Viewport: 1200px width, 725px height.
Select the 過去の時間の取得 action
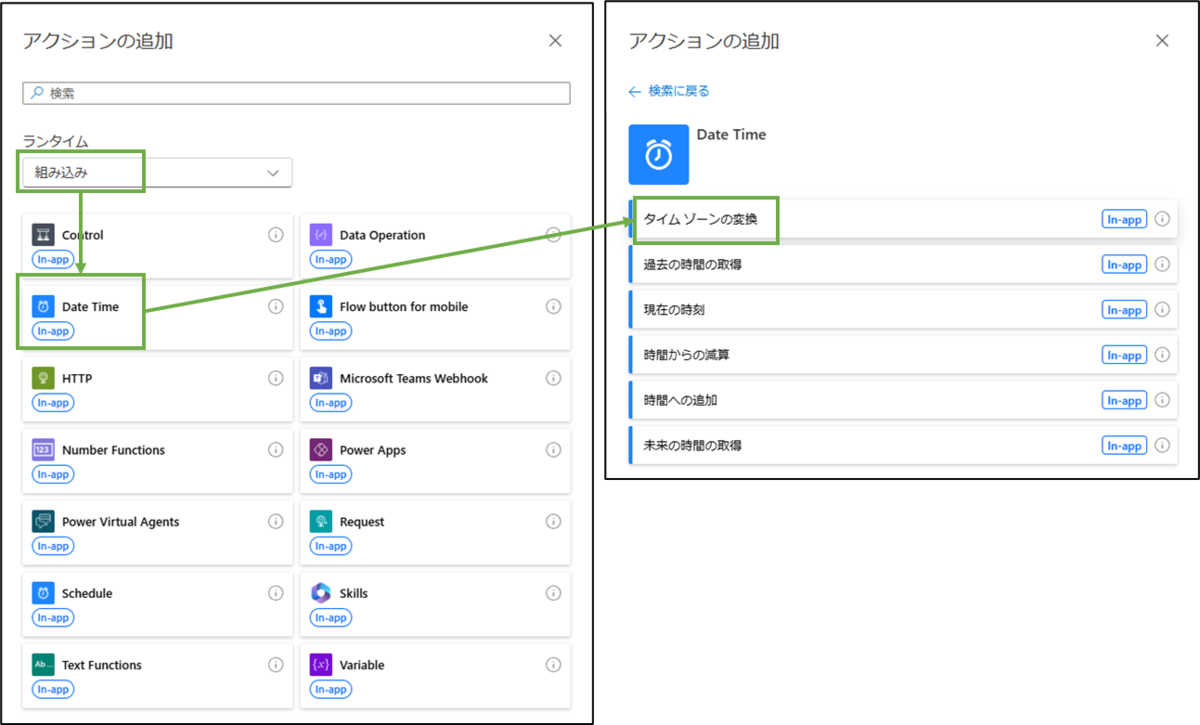point(903,265)
